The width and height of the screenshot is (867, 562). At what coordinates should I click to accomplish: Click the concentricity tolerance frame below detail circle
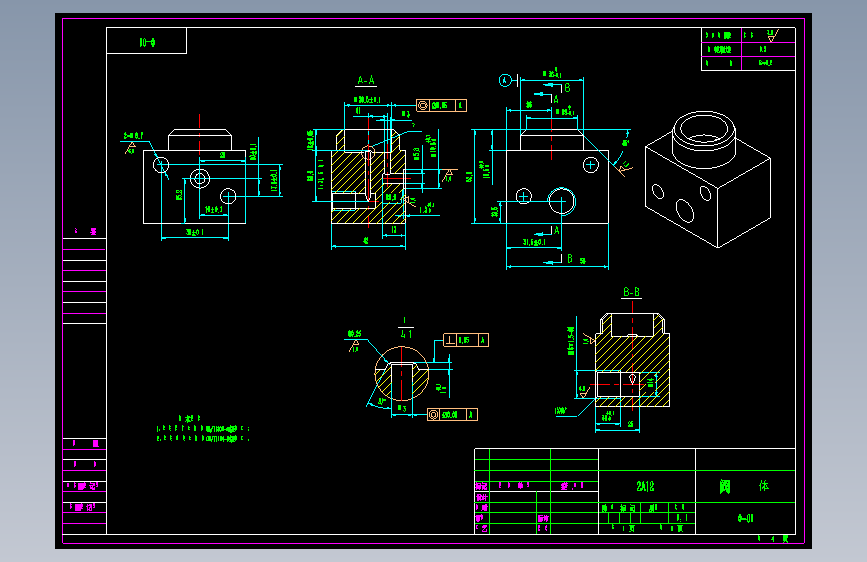point(452,414)
